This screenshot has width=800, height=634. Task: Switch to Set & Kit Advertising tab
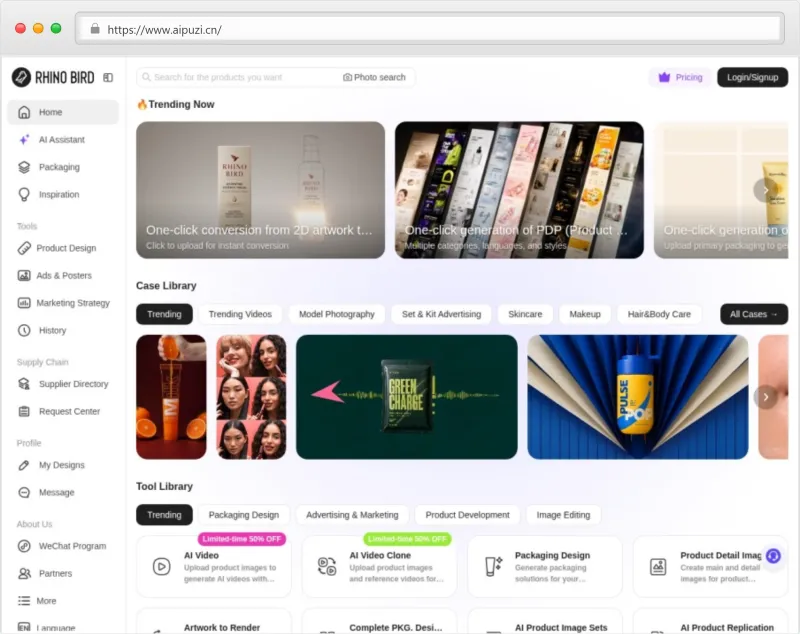pos(441,314)
